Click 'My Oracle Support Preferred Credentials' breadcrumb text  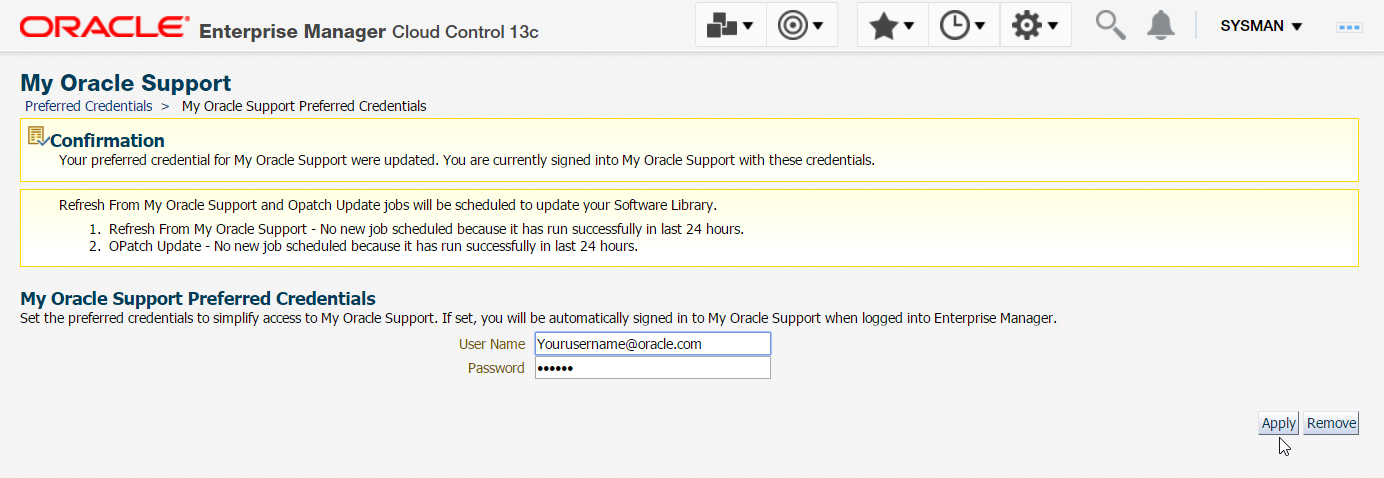point(304,105)
